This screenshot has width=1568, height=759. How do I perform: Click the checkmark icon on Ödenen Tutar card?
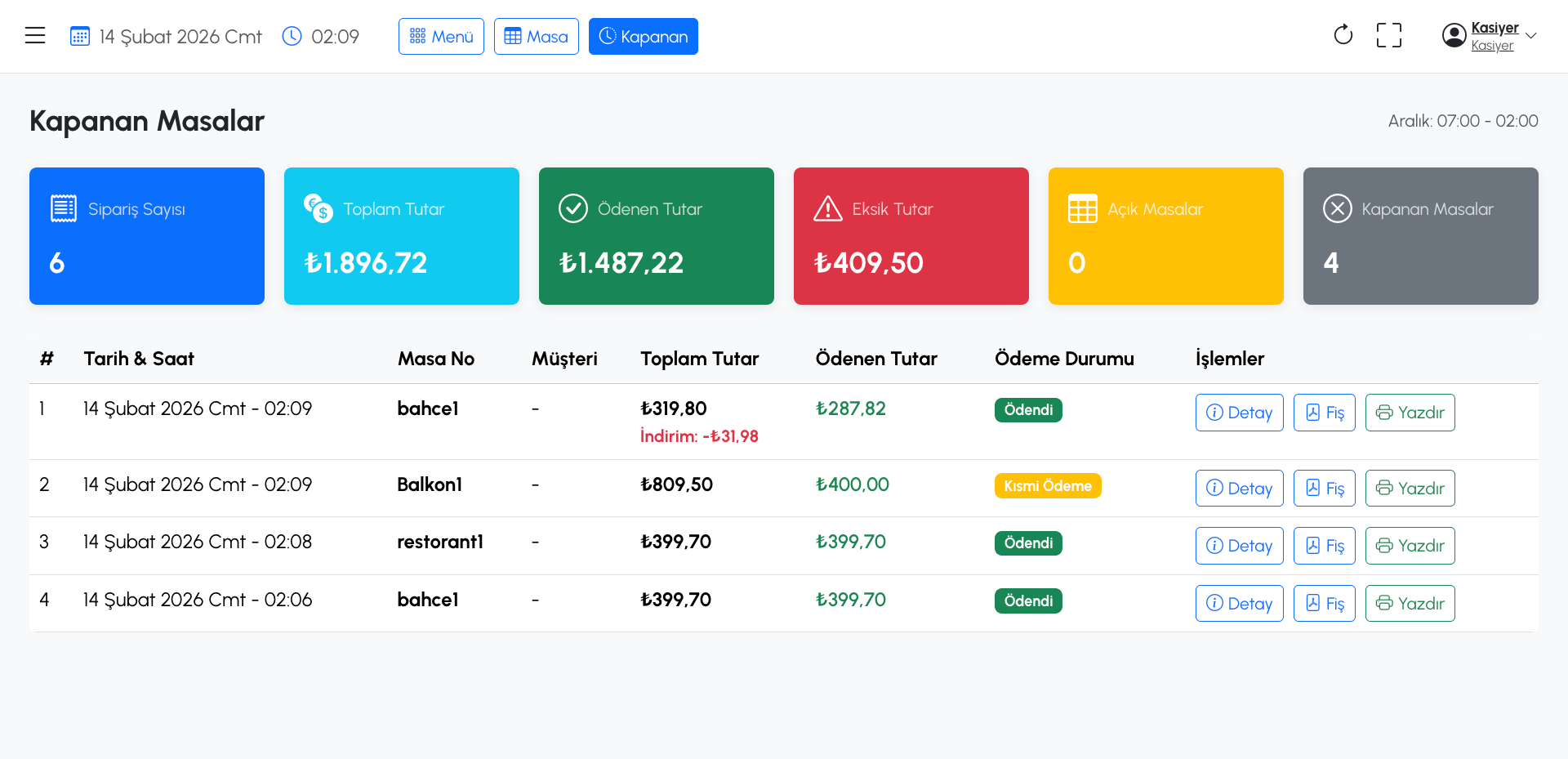pyautogui.click(x=572, y=209)
